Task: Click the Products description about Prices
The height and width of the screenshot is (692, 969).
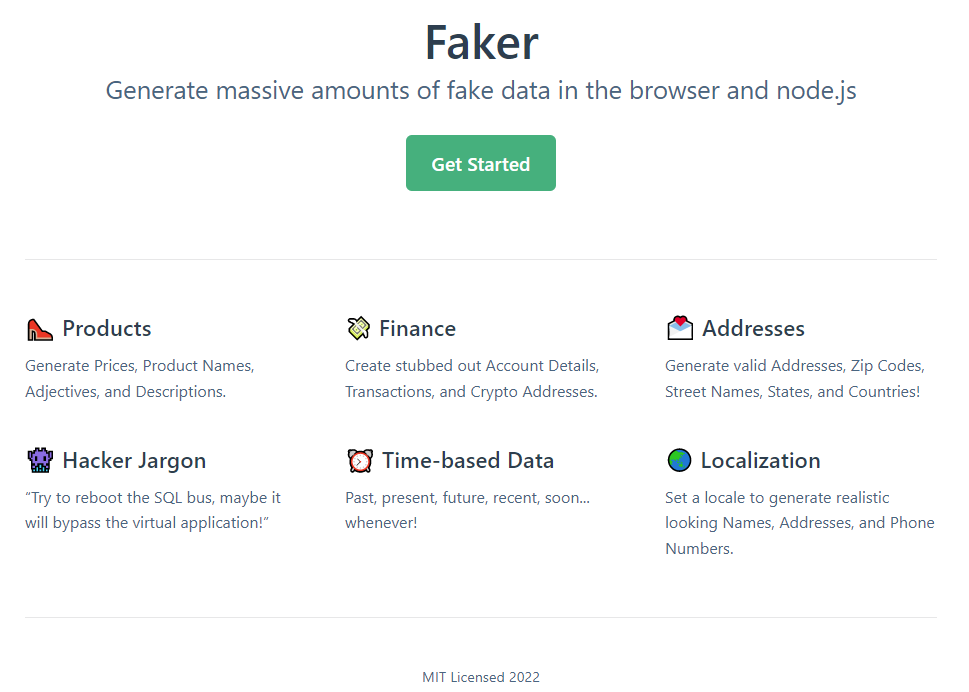Action: coord(140,379)
